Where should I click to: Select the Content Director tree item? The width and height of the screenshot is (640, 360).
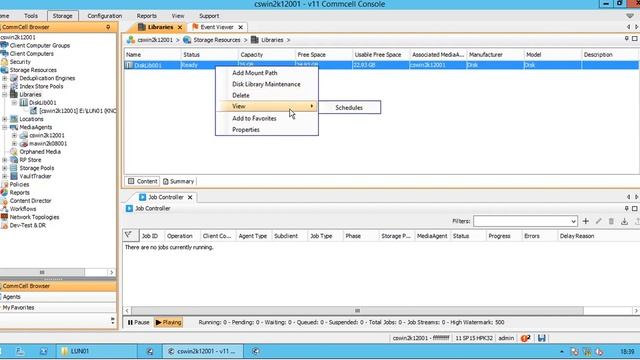coord(30,200)
